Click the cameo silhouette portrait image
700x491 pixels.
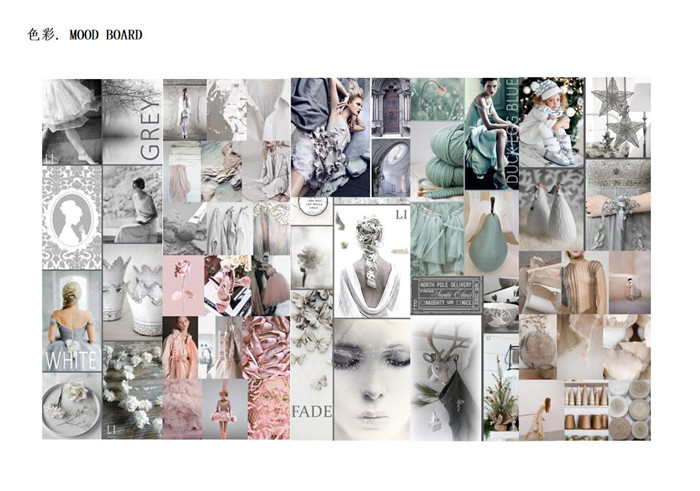pyautogui.click(x=71, y=217)
